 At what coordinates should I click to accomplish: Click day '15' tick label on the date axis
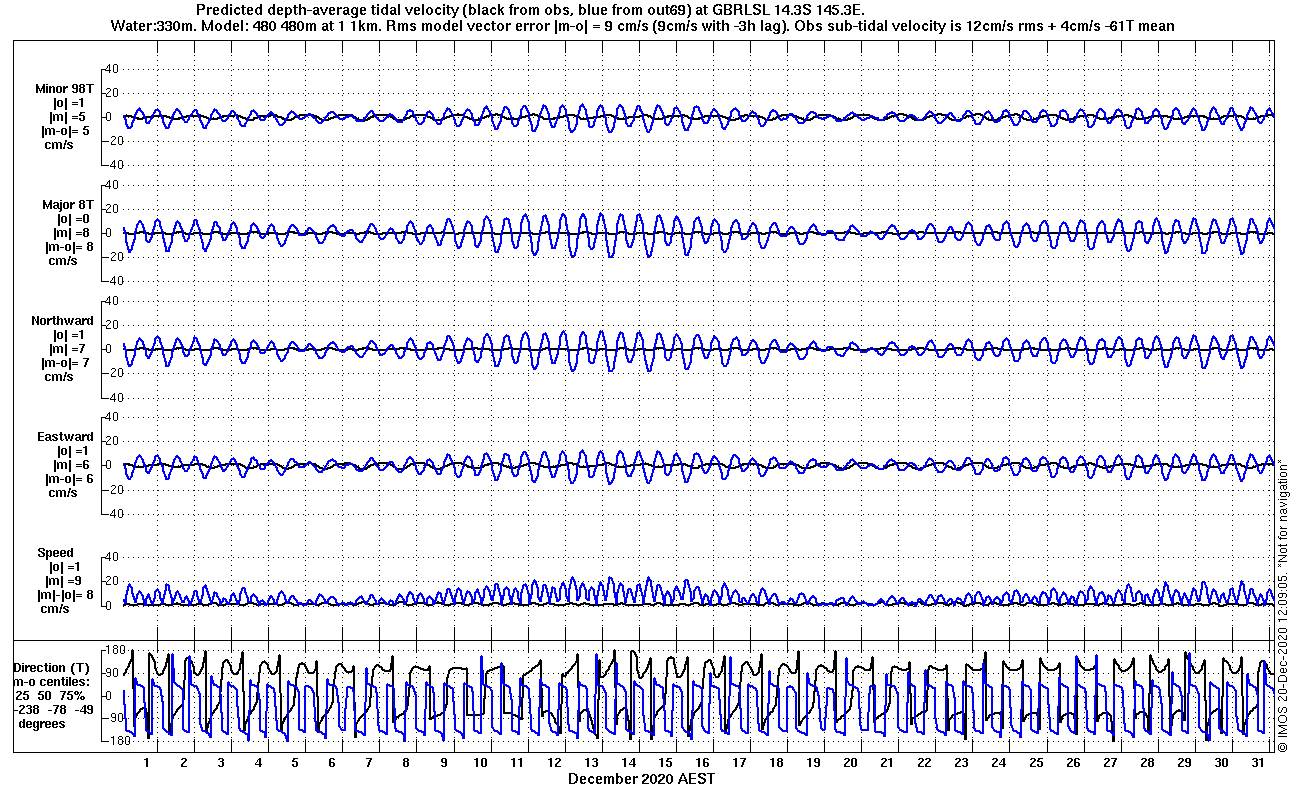pos(665,763)
